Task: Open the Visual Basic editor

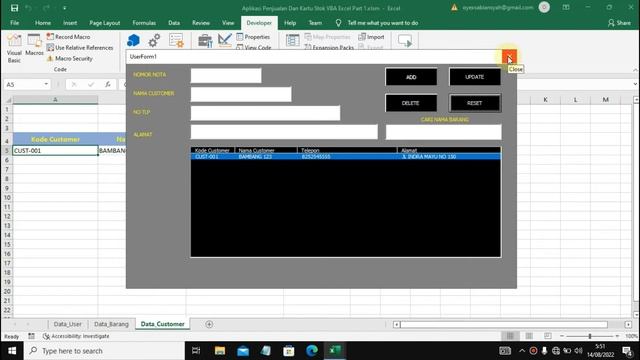Action: click(14, 48)
